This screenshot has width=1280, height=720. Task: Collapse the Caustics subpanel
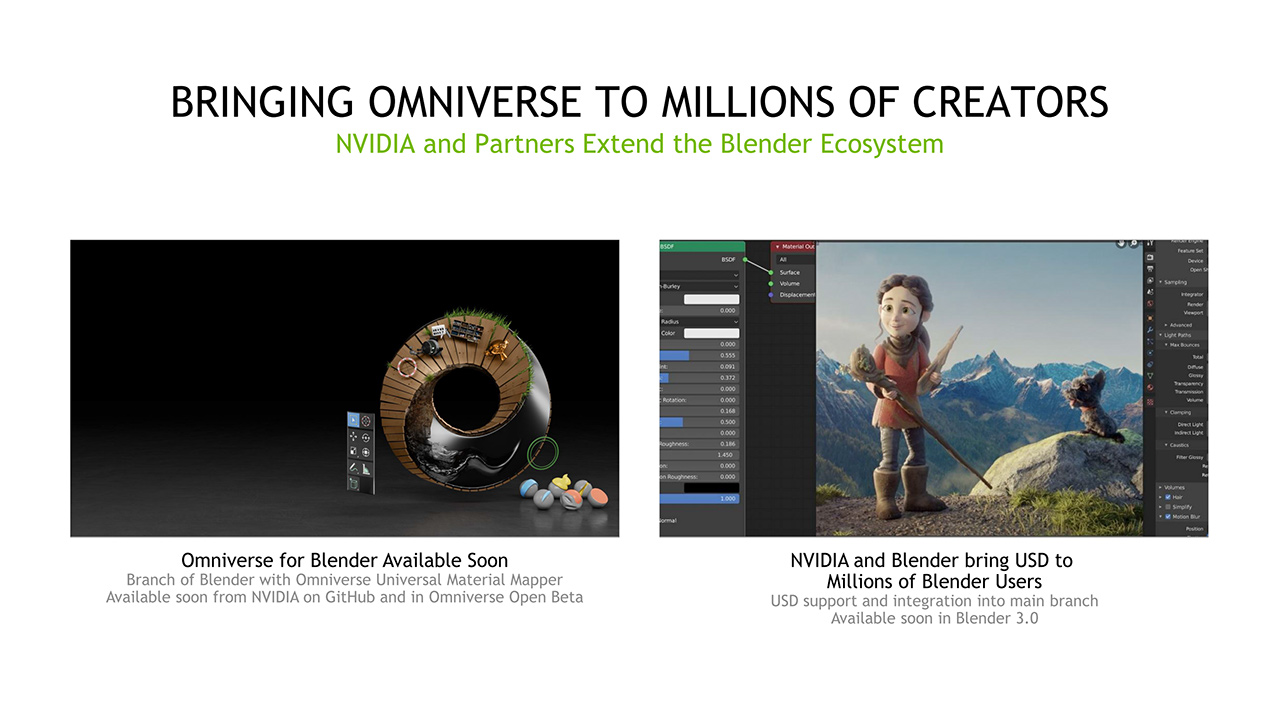(x=1166, y=445)
